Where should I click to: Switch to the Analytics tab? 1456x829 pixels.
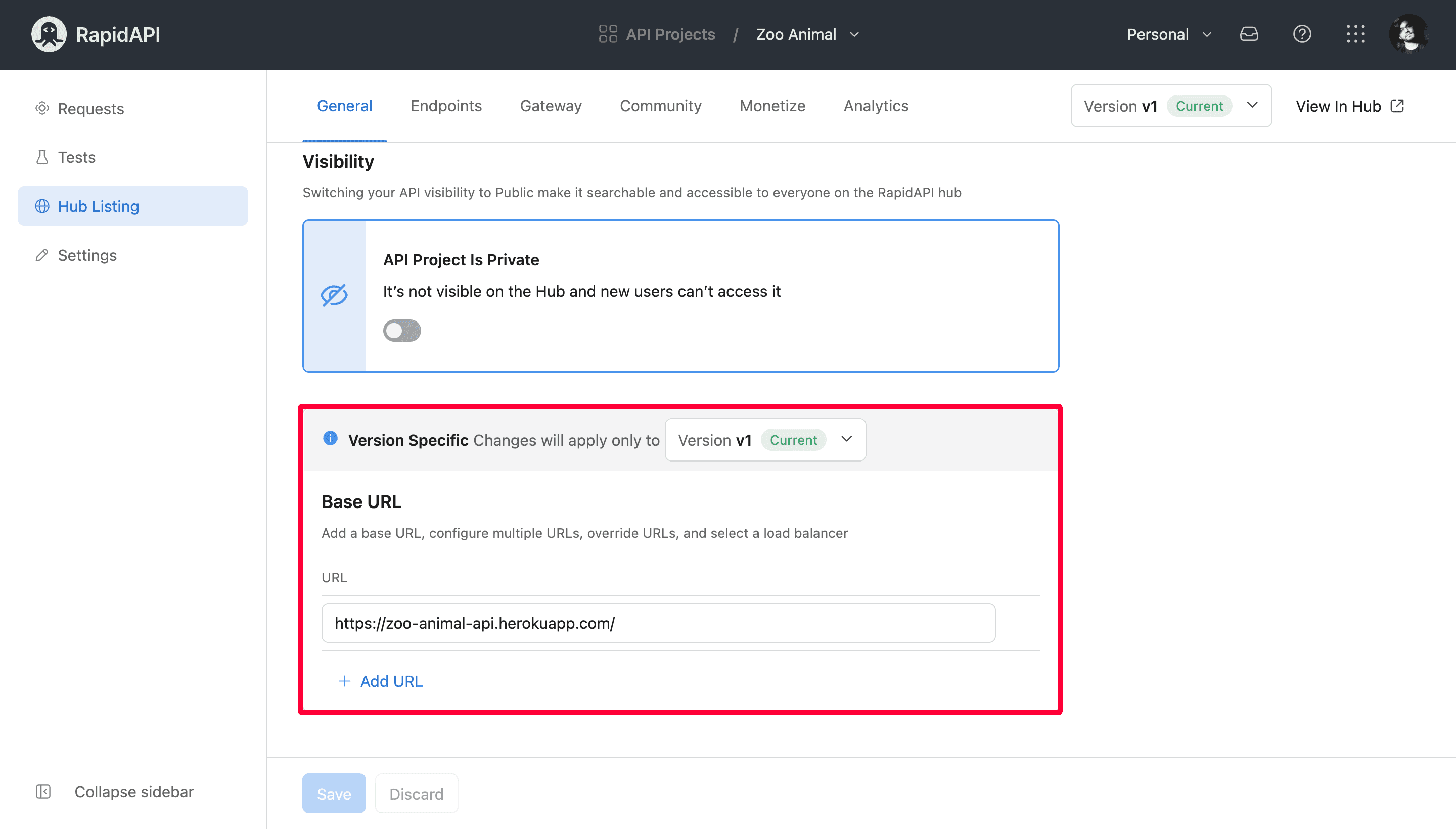(x=876, y=106)
